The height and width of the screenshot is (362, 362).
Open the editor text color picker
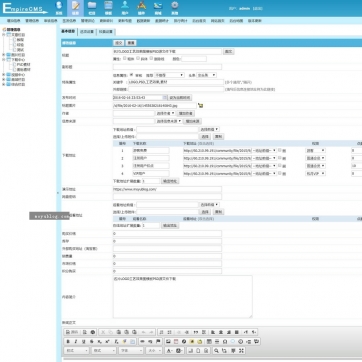click(169, 351)
